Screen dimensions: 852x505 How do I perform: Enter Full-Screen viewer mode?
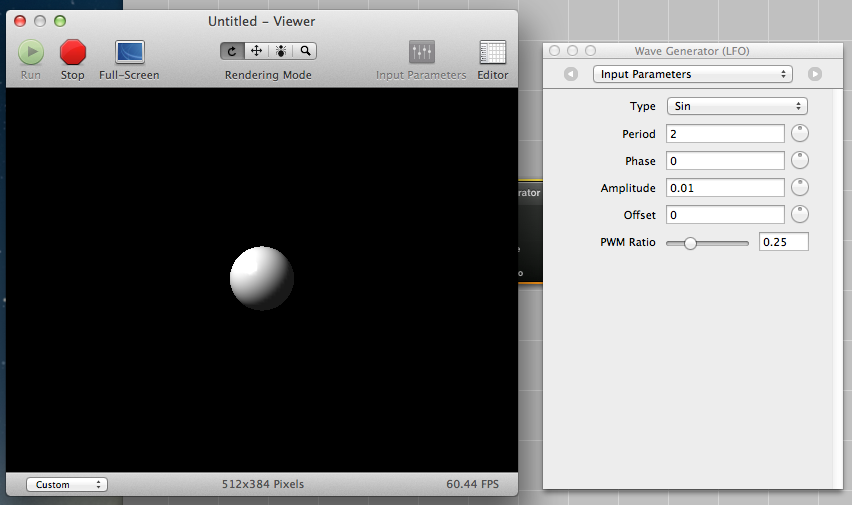click(129, 52)
